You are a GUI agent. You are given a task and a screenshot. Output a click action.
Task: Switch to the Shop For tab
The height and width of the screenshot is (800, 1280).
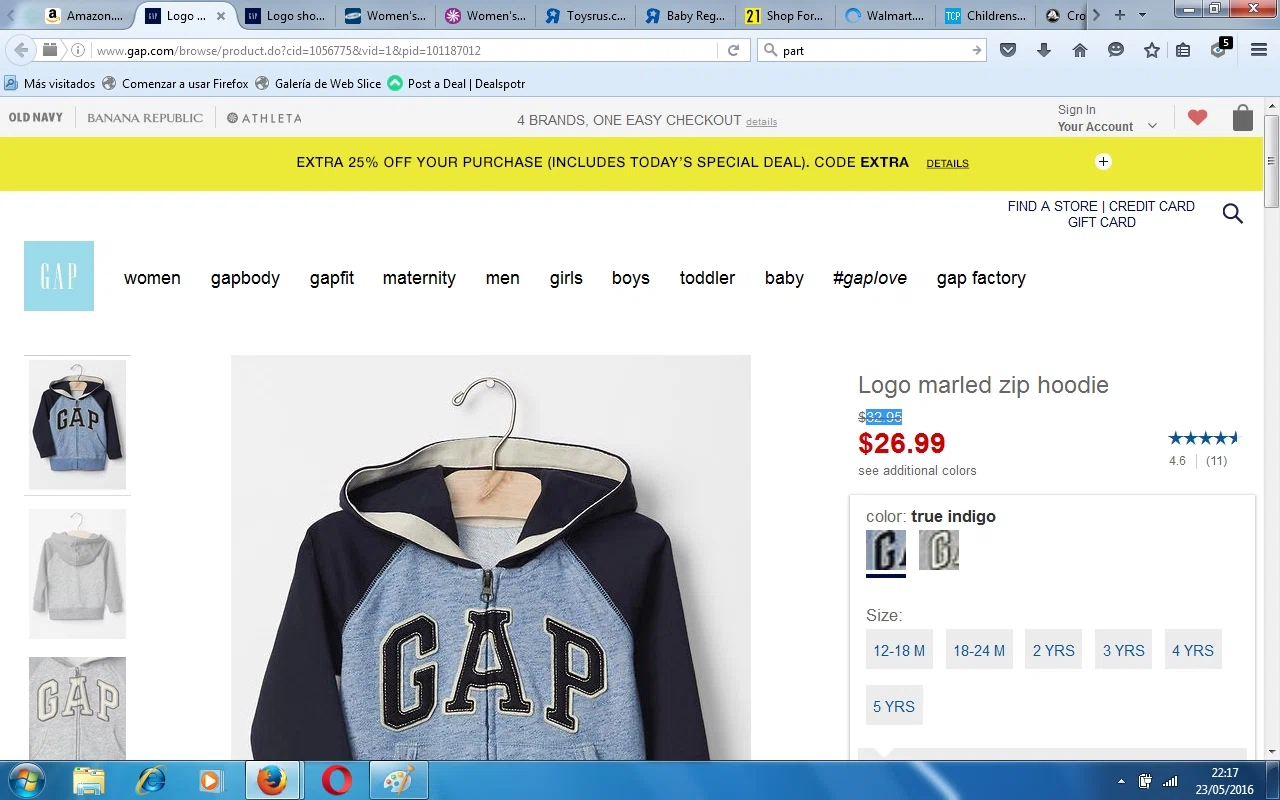pyautogui.click(x=785, y=16)
